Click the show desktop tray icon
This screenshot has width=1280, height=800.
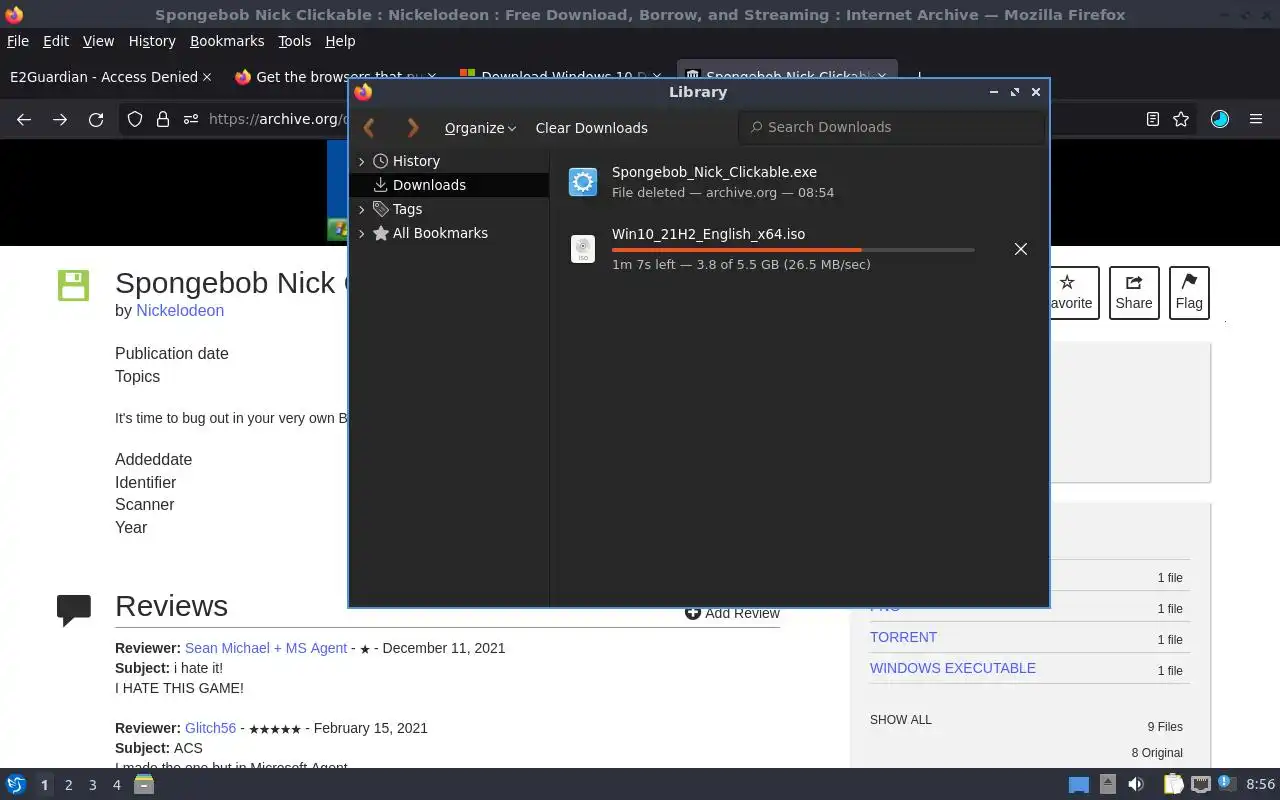tap(1078, 785)
